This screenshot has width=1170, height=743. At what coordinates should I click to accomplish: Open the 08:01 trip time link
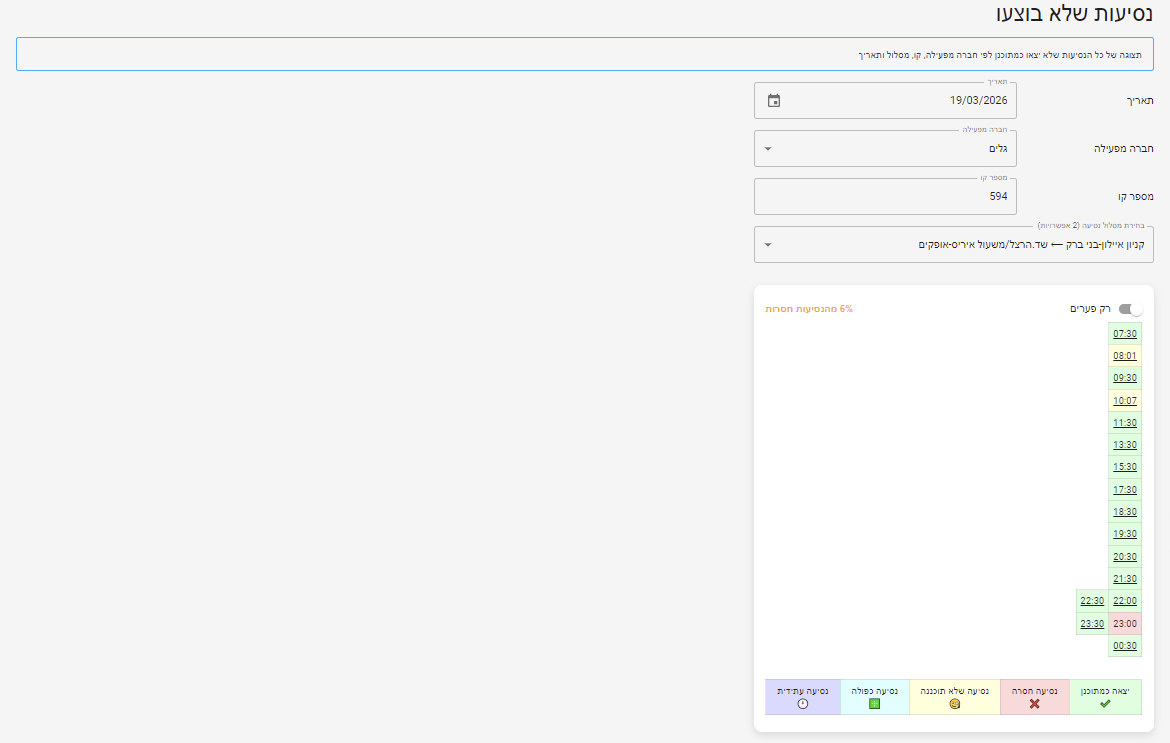pyautogui.click(x=1124, y=355)
